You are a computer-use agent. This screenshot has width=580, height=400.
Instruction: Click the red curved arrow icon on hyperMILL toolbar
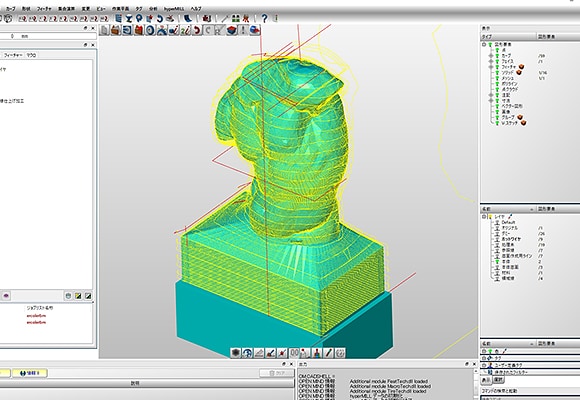pyautogui.click(x=197, y=30)
